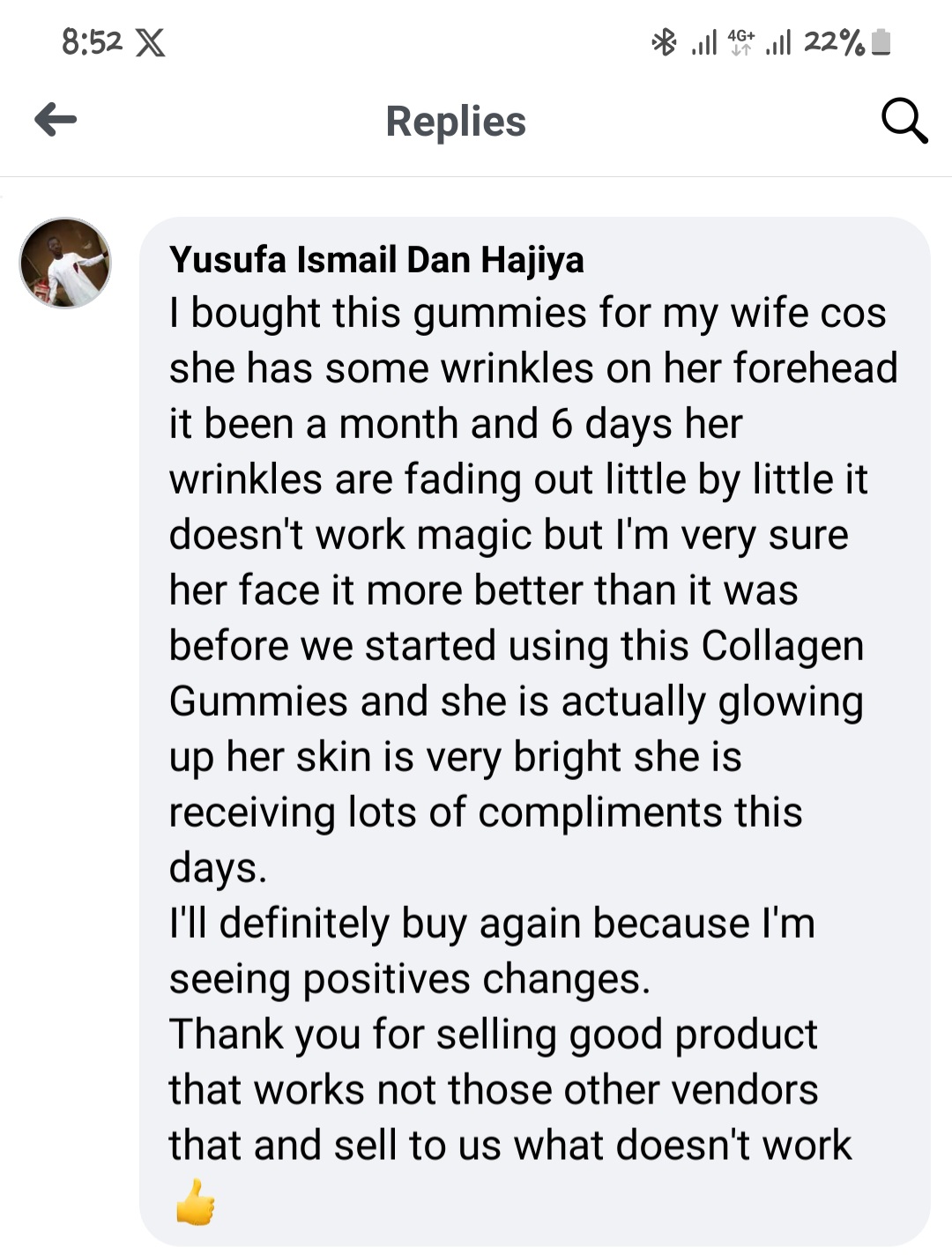The height and width of the screenshot is (1255, 952).
Task: Tap the 8:52 clock in status bar
Action: point(92,41)
